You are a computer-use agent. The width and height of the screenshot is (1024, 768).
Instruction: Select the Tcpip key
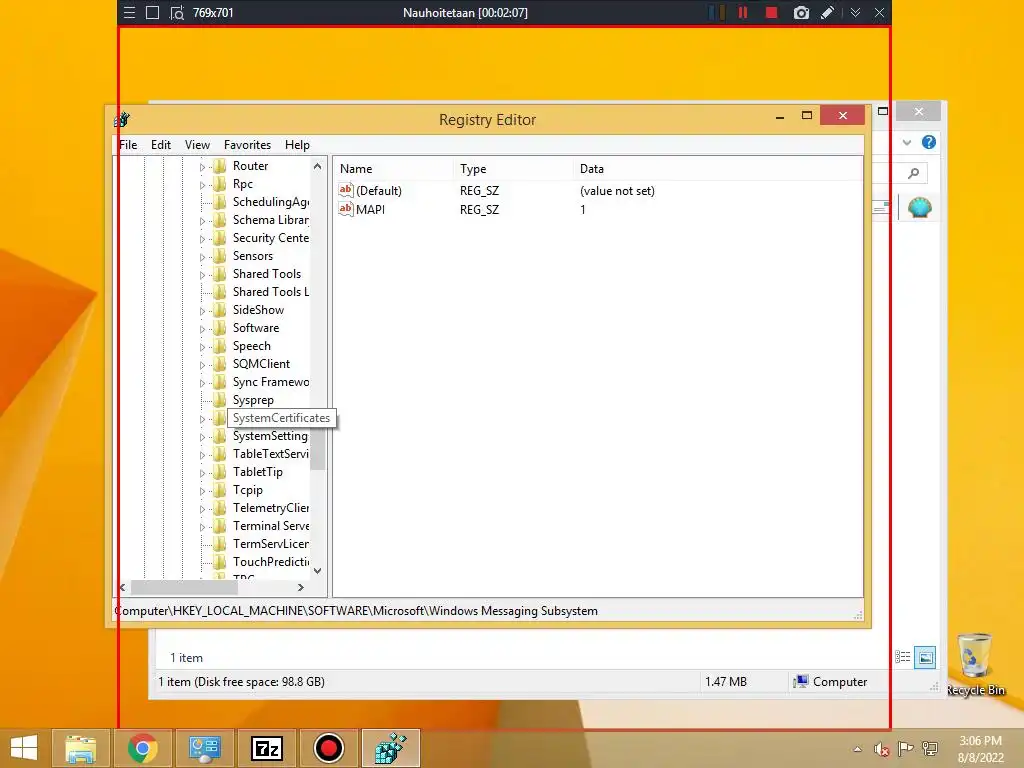248,490
